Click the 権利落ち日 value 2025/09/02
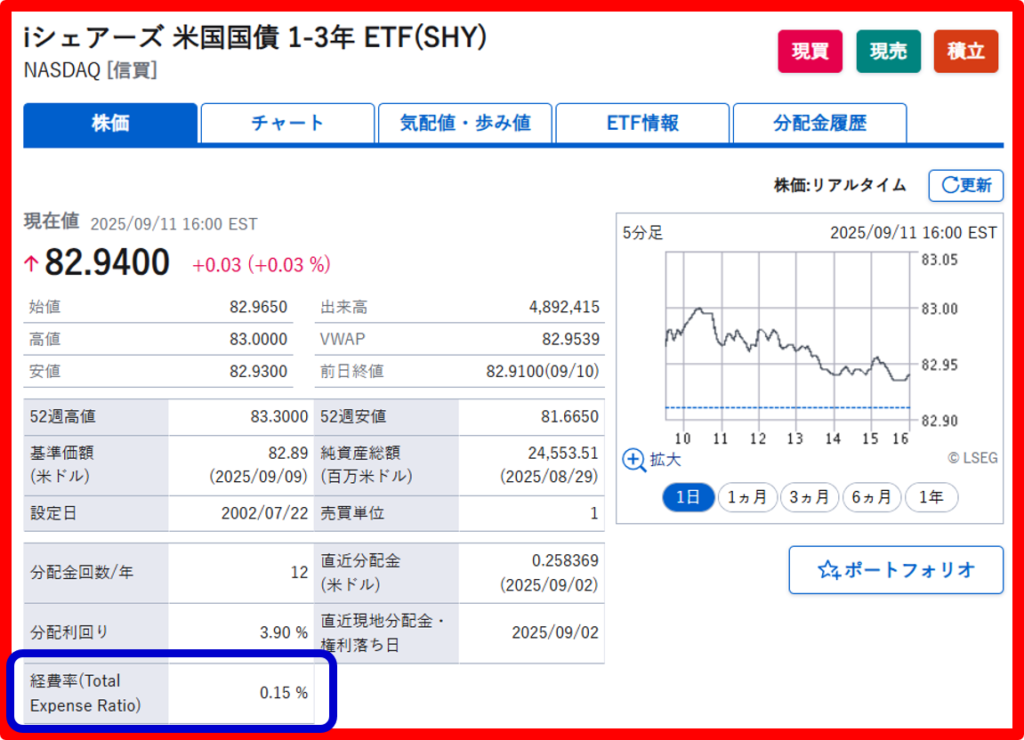 (555, 633)
